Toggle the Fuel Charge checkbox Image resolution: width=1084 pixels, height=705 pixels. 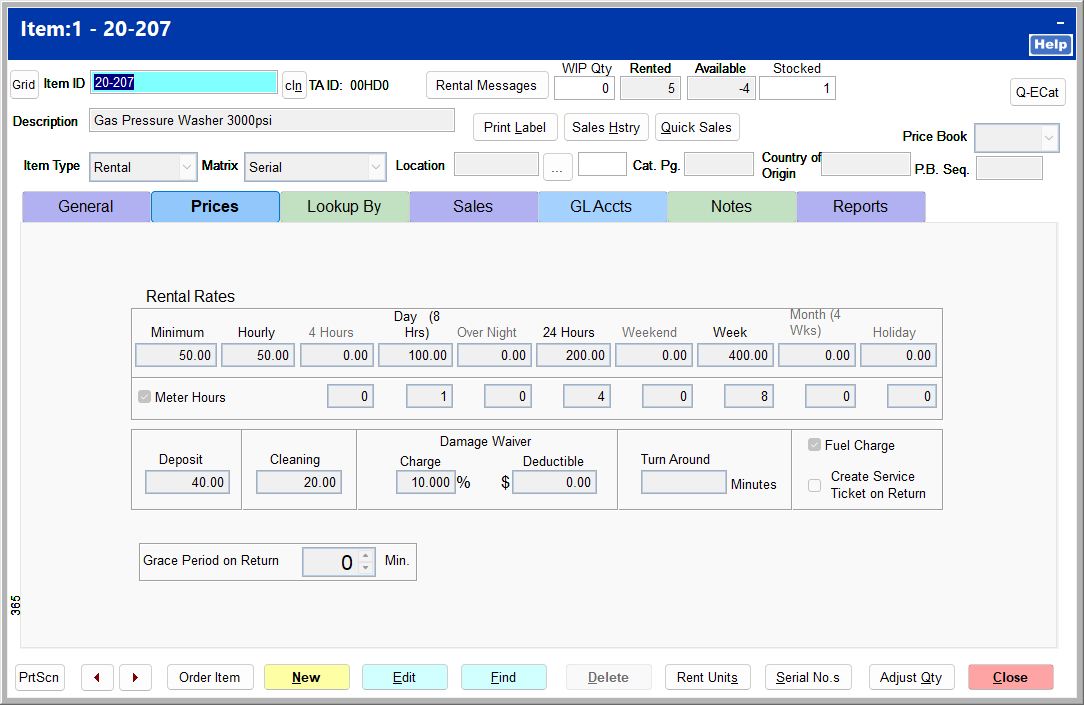[x=815, y=445]
